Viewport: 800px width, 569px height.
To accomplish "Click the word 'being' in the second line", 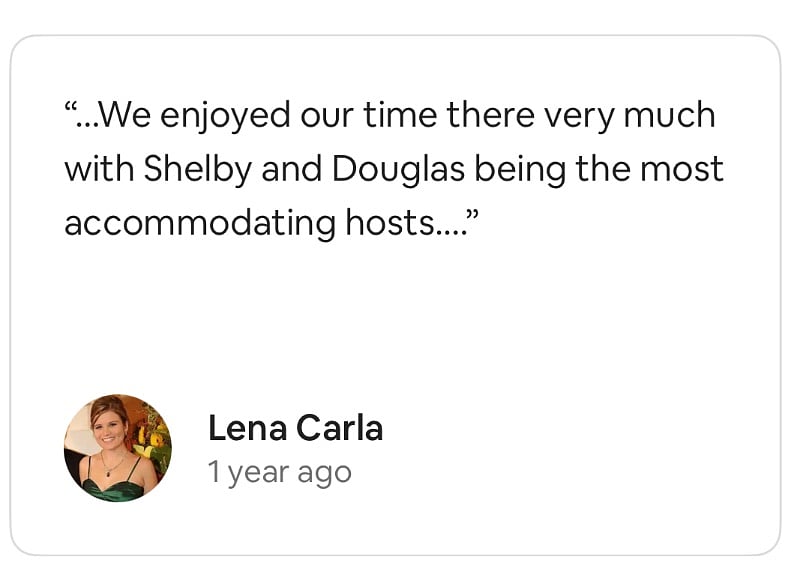I will pyautogui.click(x=520, y=170).
